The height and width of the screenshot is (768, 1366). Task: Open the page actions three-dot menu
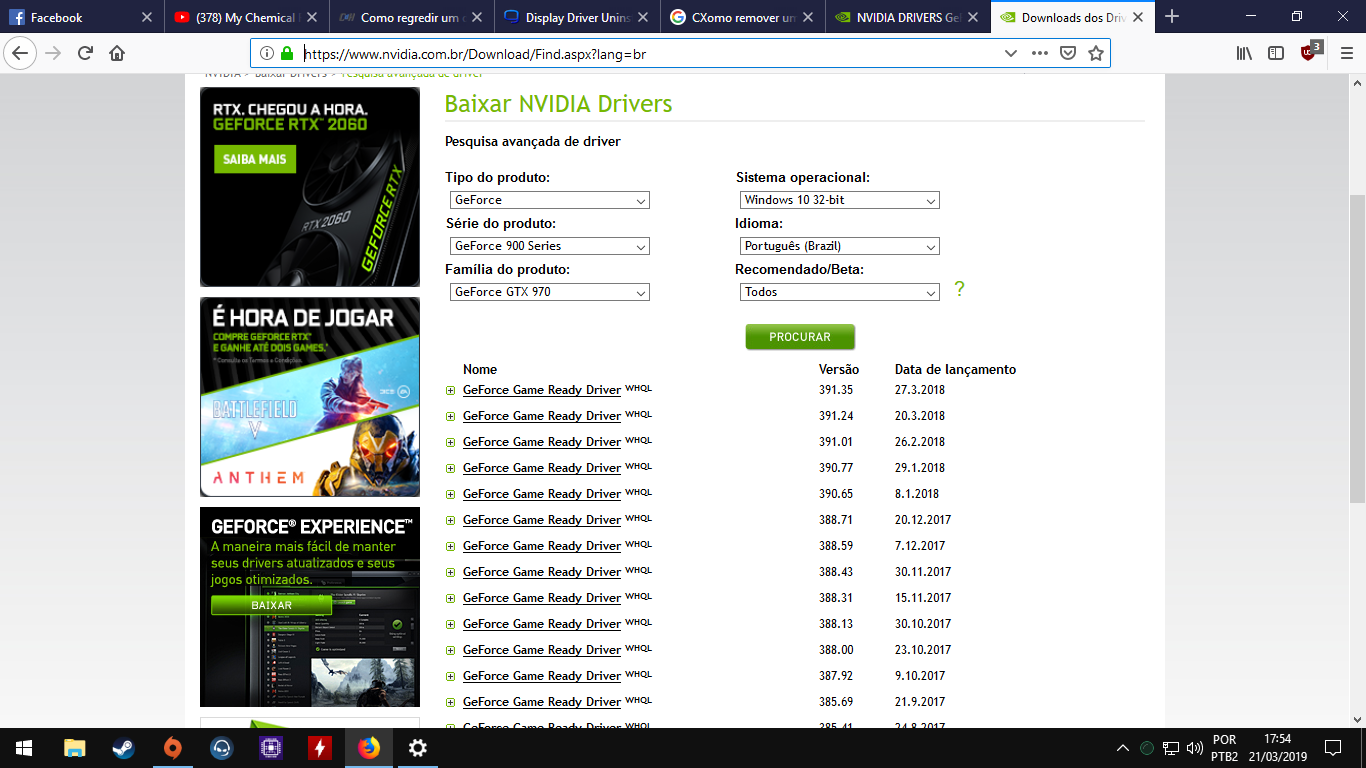point(1040,53)
